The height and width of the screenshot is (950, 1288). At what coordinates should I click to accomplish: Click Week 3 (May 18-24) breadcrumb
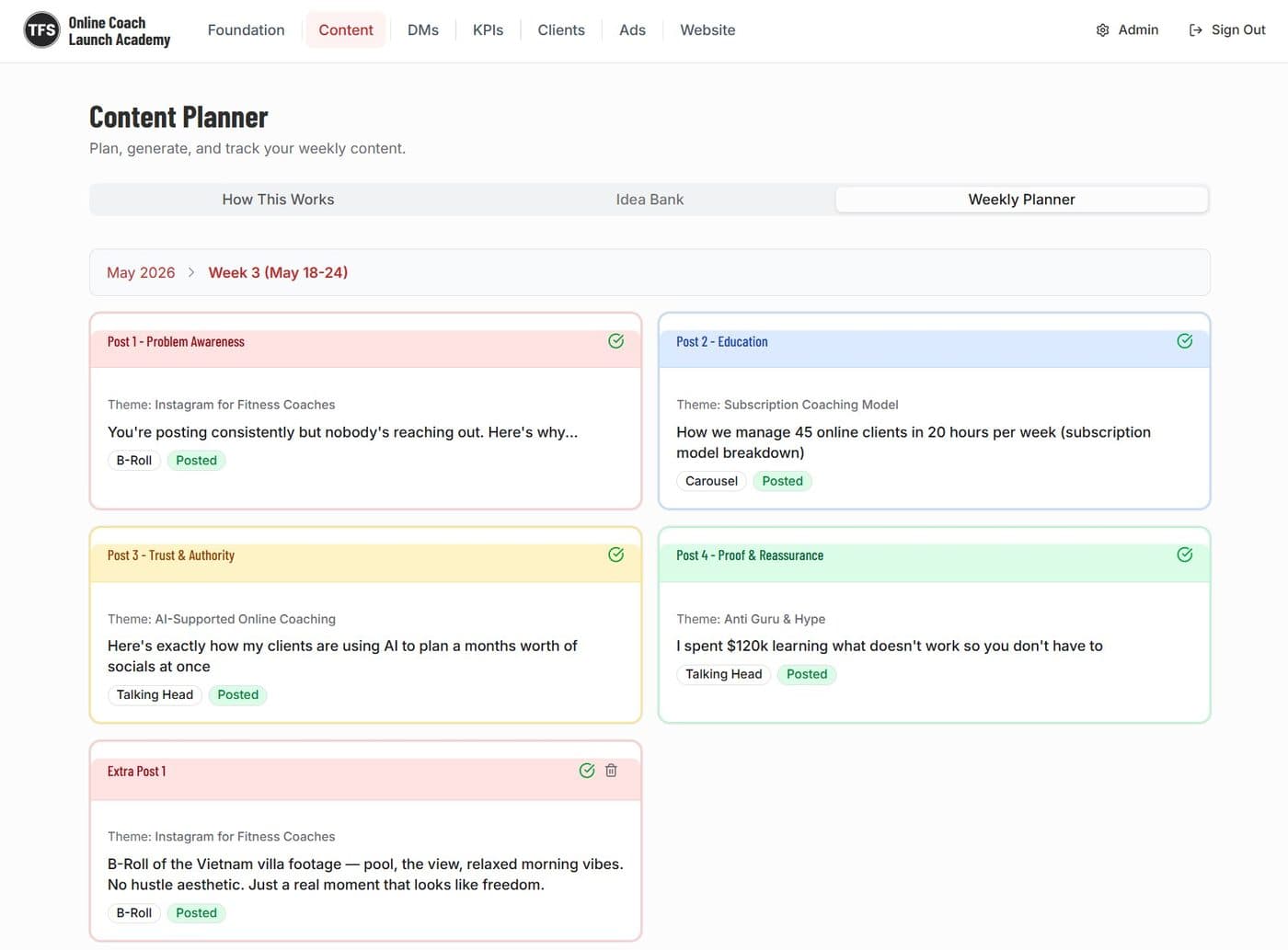point(278,273)
